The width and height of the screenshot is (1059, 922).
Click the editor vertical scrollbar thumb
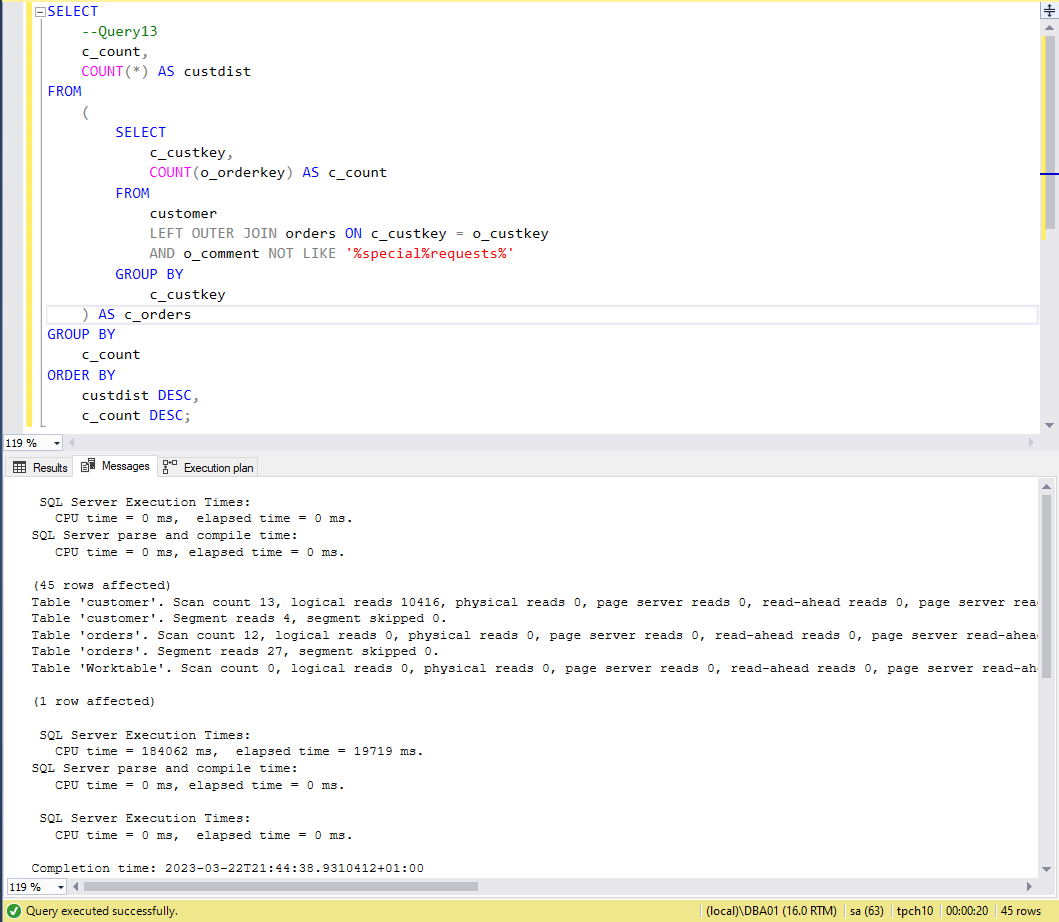point(1049,132)
